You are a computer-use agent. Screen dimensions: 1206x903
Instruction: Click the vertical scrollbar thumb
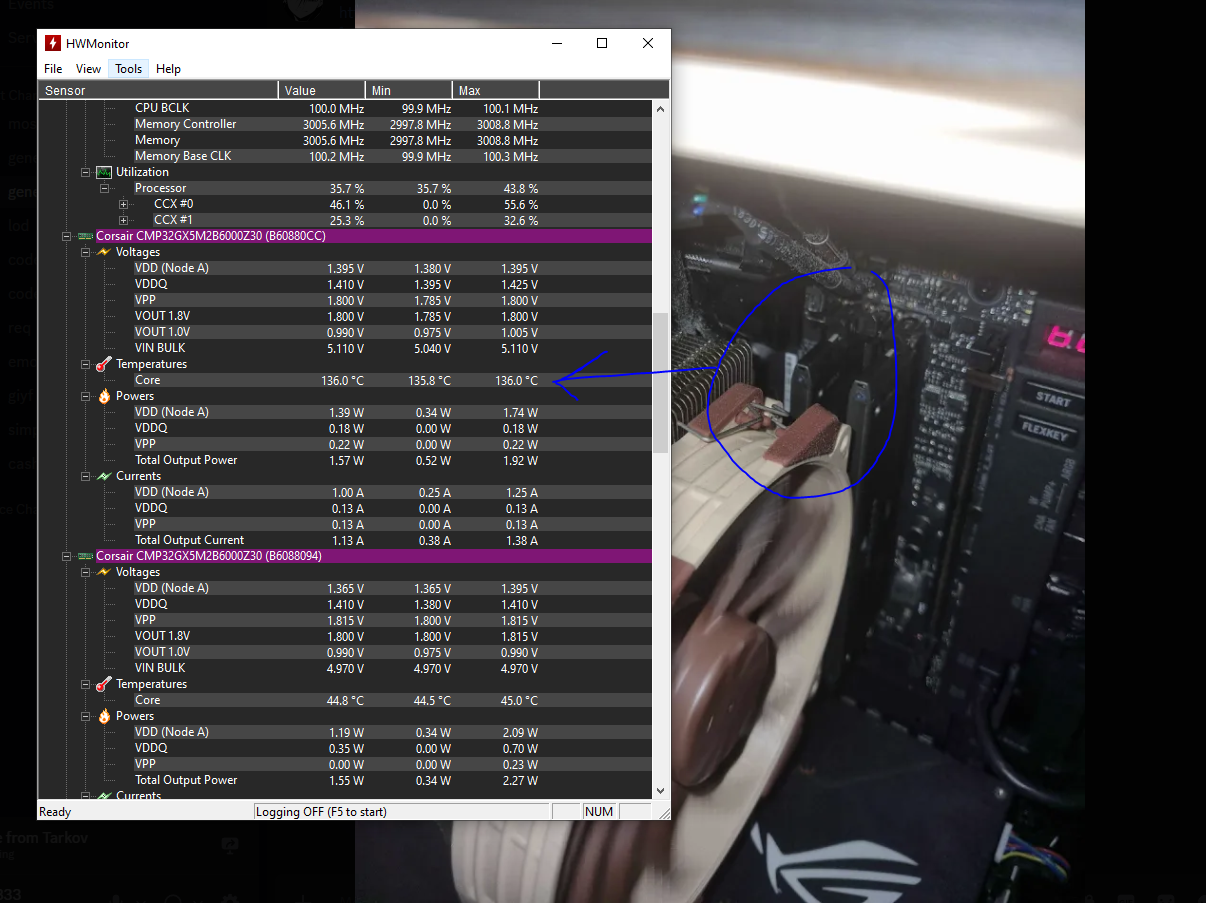660,383
